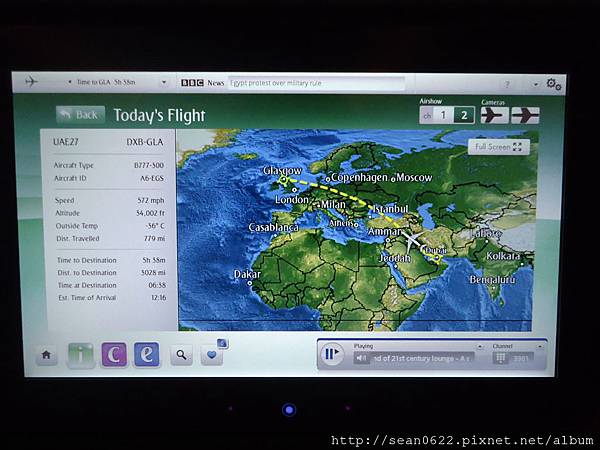
Task: Select Time at Destination 06:38 value
Action: point(157,285)
